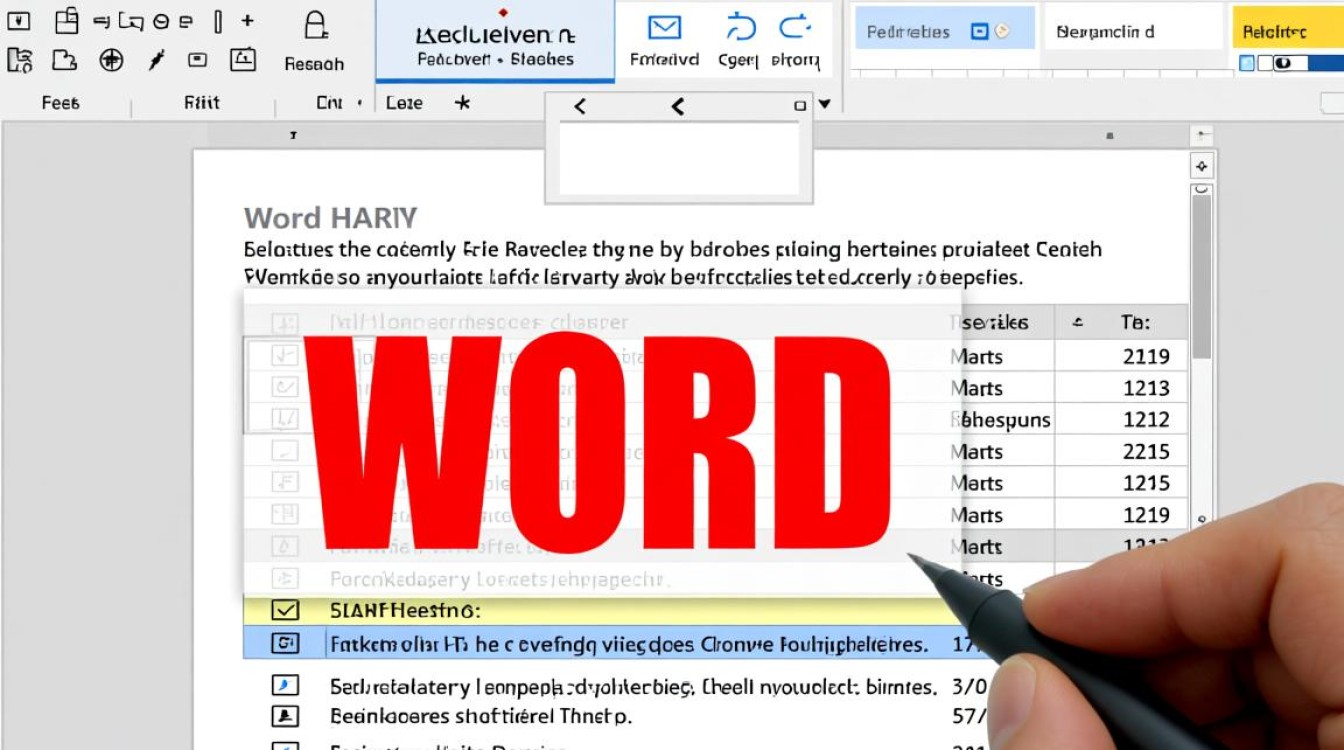Image resolution: width=1344 pixels, height=750 pixels.
Task: Uncheck the SIANFHeestno checkbox
Action: [x=286, y=610]
